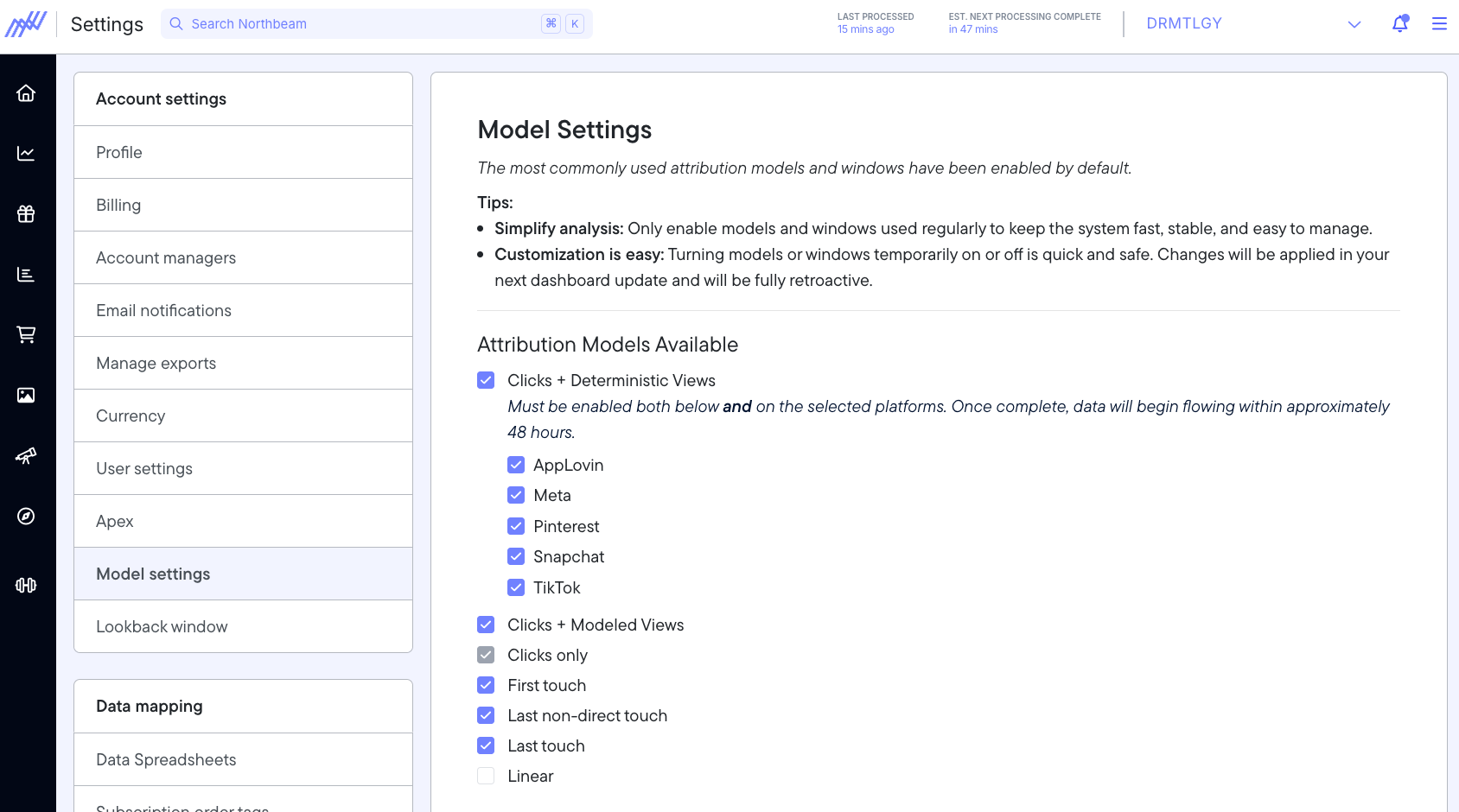1459x812 pixels.
Task: Go to User settings
Action: (243, 468)
